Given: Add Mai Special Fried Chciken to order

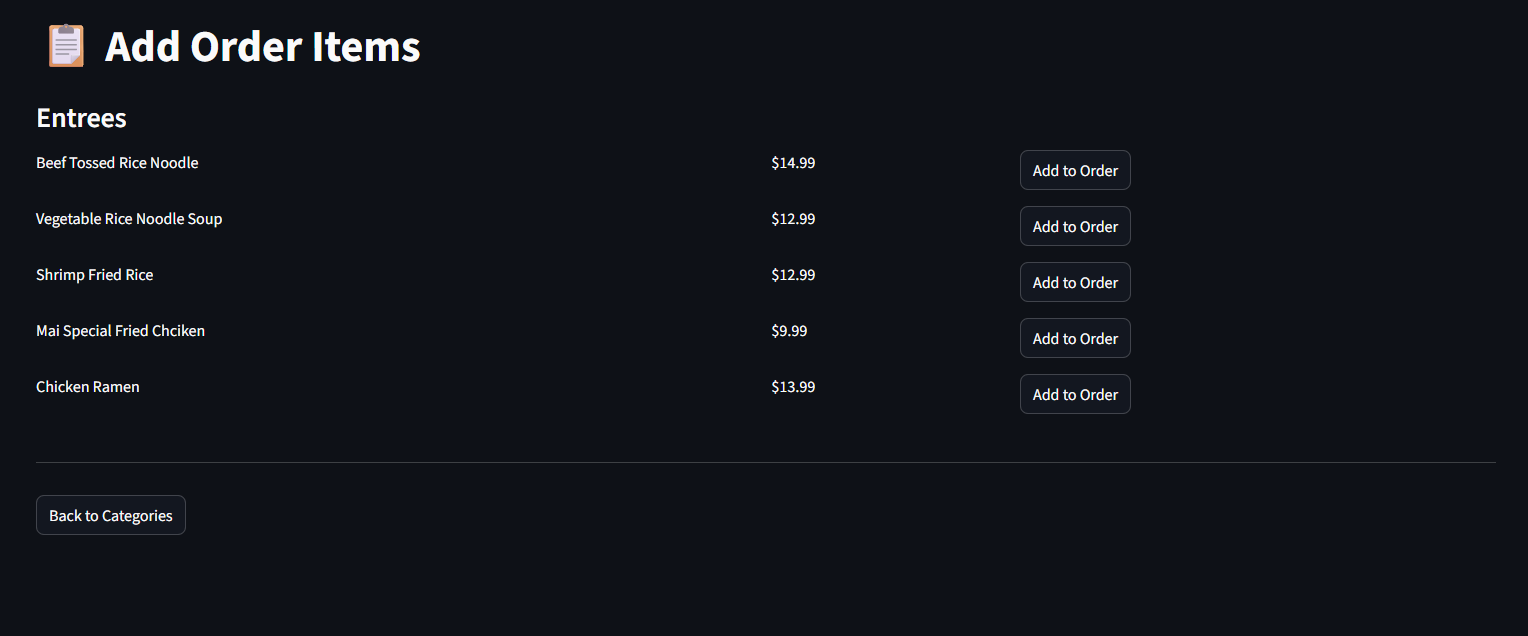Looking at the screenshot, I should pos(1075,338).
